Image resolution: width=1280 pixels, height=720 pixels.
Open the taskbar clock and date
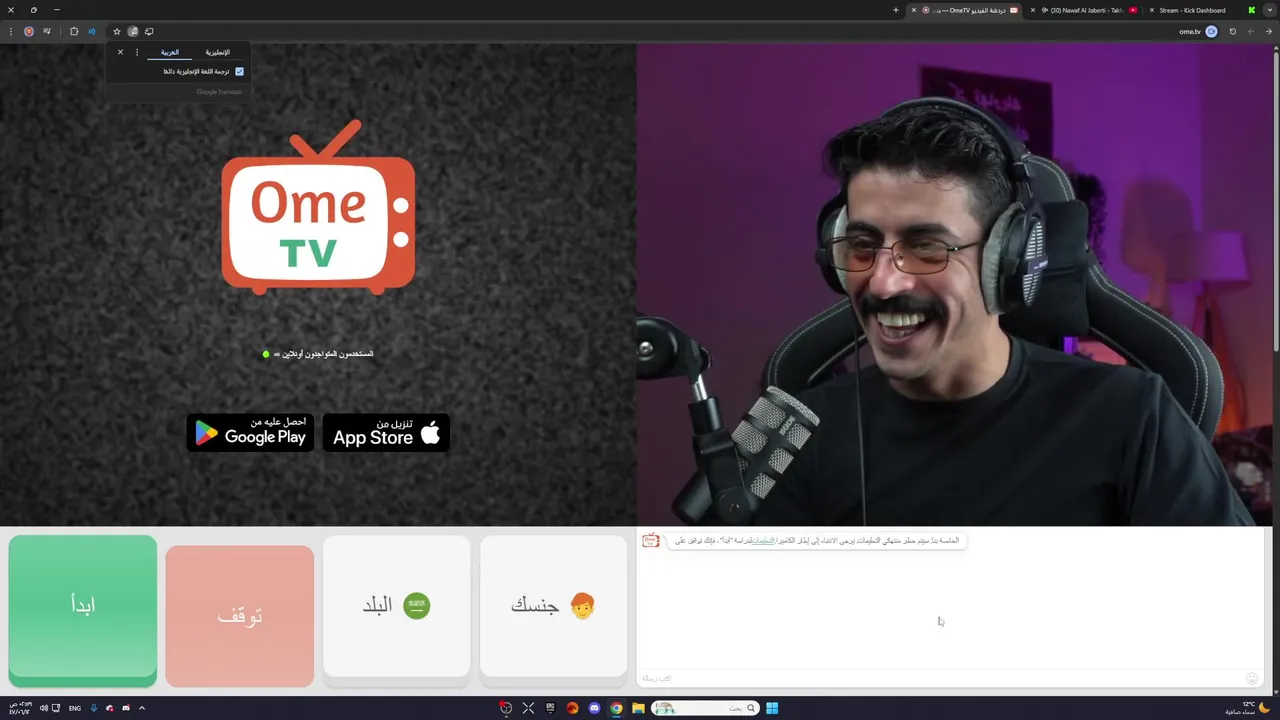click(x=20, y=708)
